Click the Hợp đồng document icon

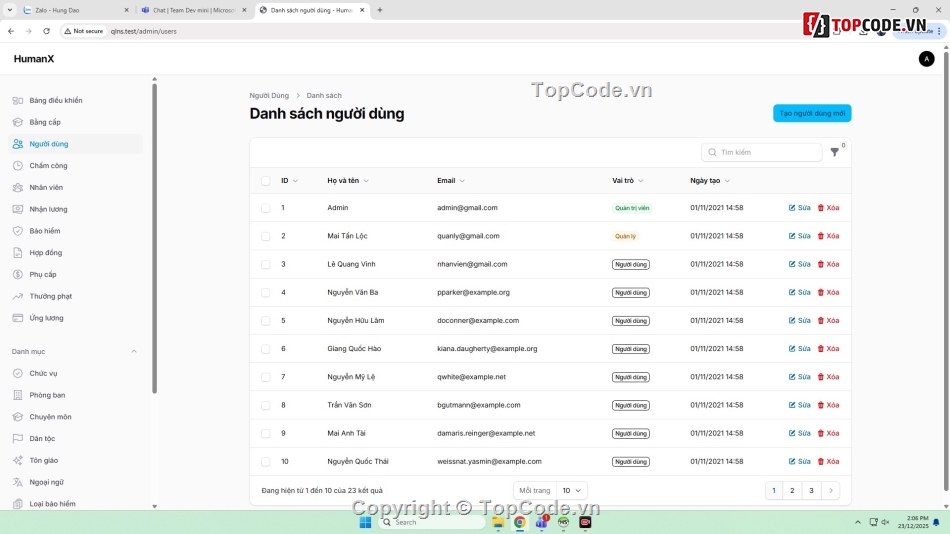tap(18, 253)
